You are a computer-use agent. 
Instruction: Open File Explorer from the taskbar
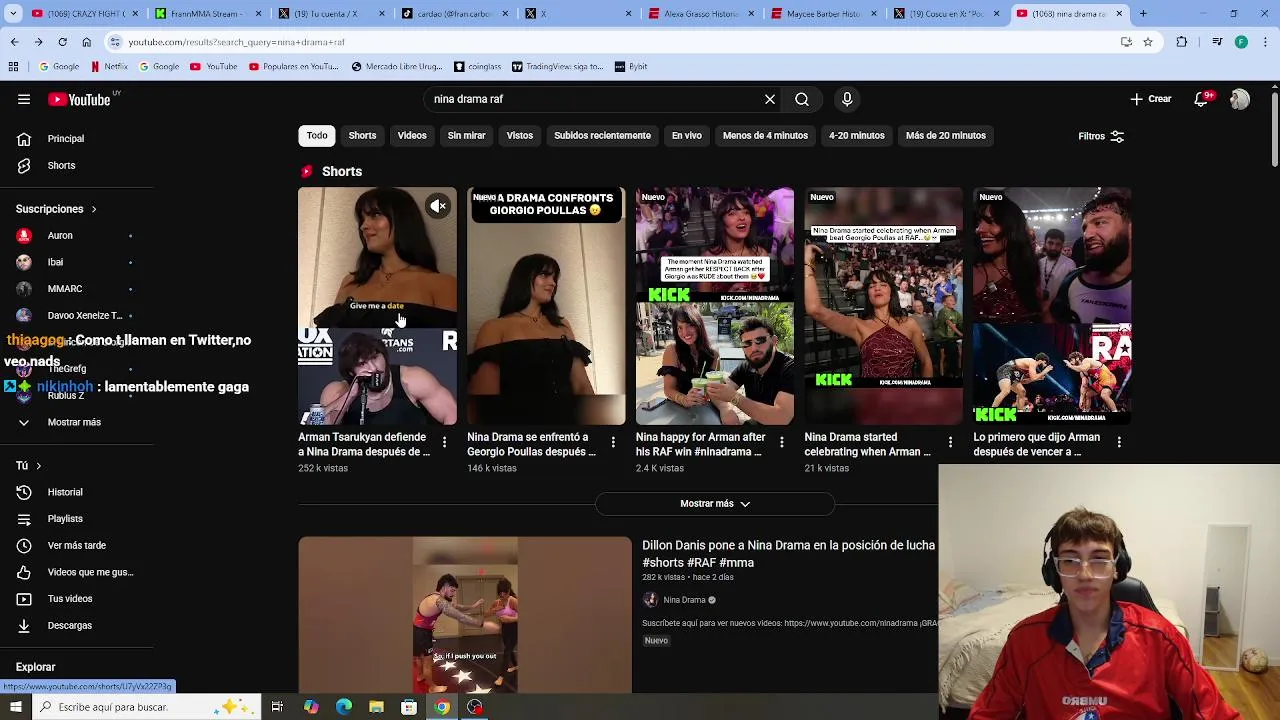click(376, 707)
